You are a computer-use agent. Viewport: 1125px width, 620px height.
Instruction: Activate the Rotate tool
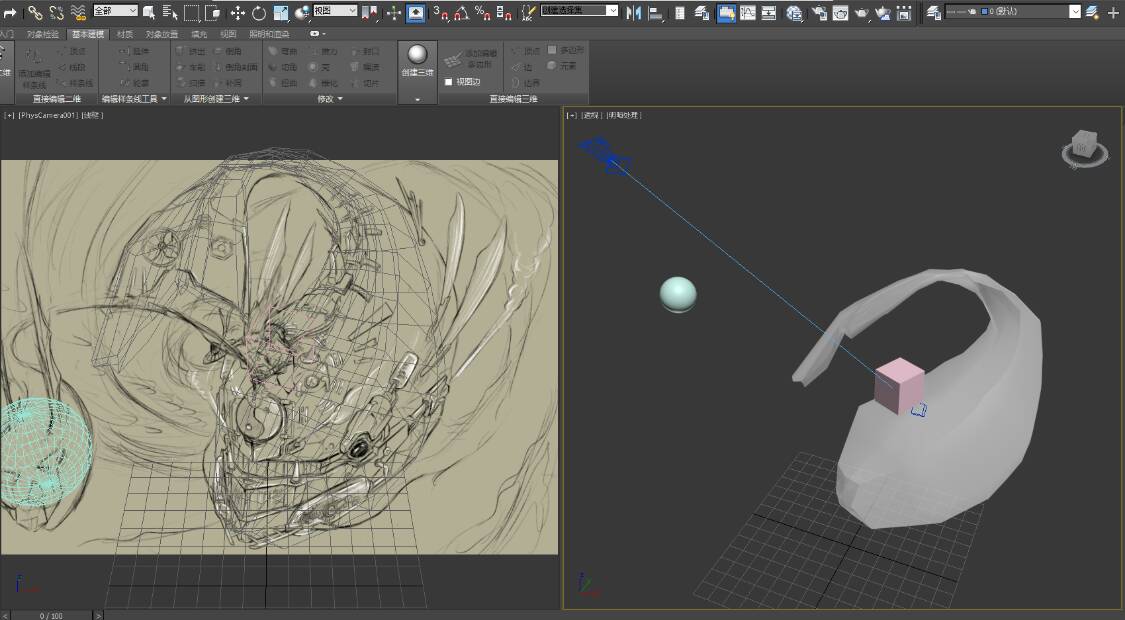click(259, 13)
